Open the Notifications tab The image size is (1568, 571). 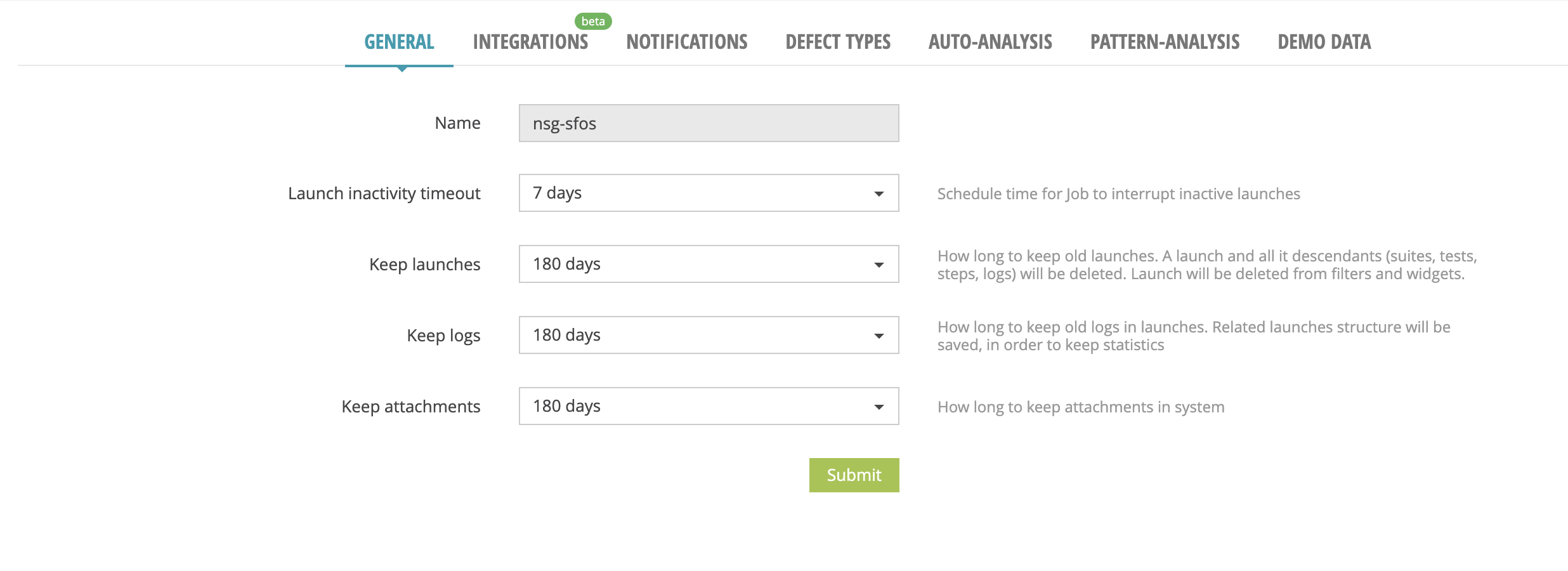point(686,42)
